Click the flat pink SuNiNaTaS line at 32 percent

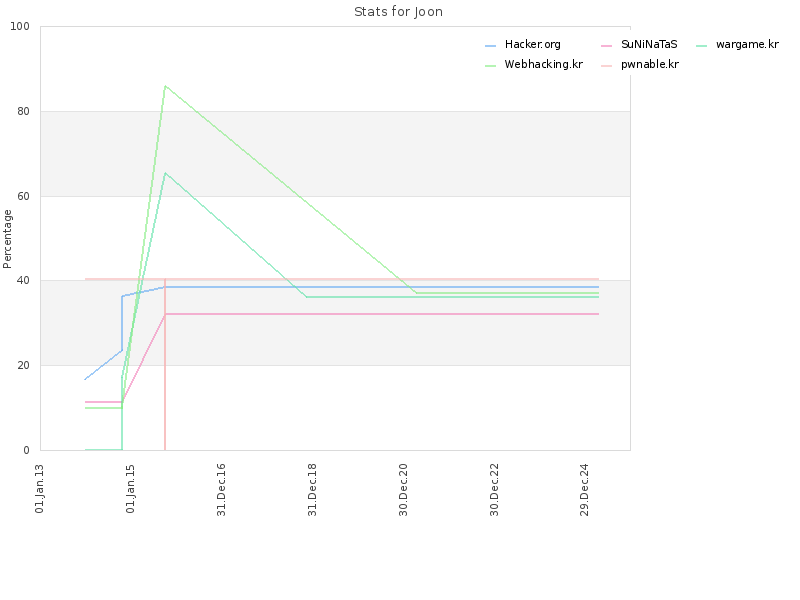(382, 314)
